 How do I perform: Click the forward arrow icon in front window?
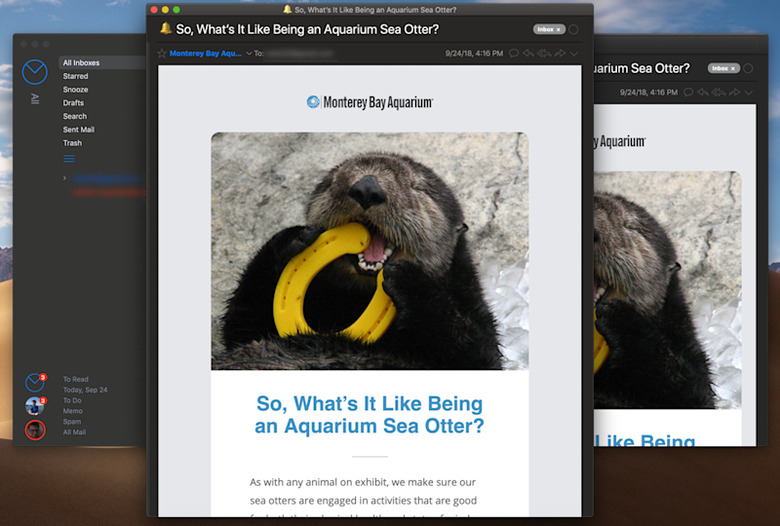coord(560,53)
